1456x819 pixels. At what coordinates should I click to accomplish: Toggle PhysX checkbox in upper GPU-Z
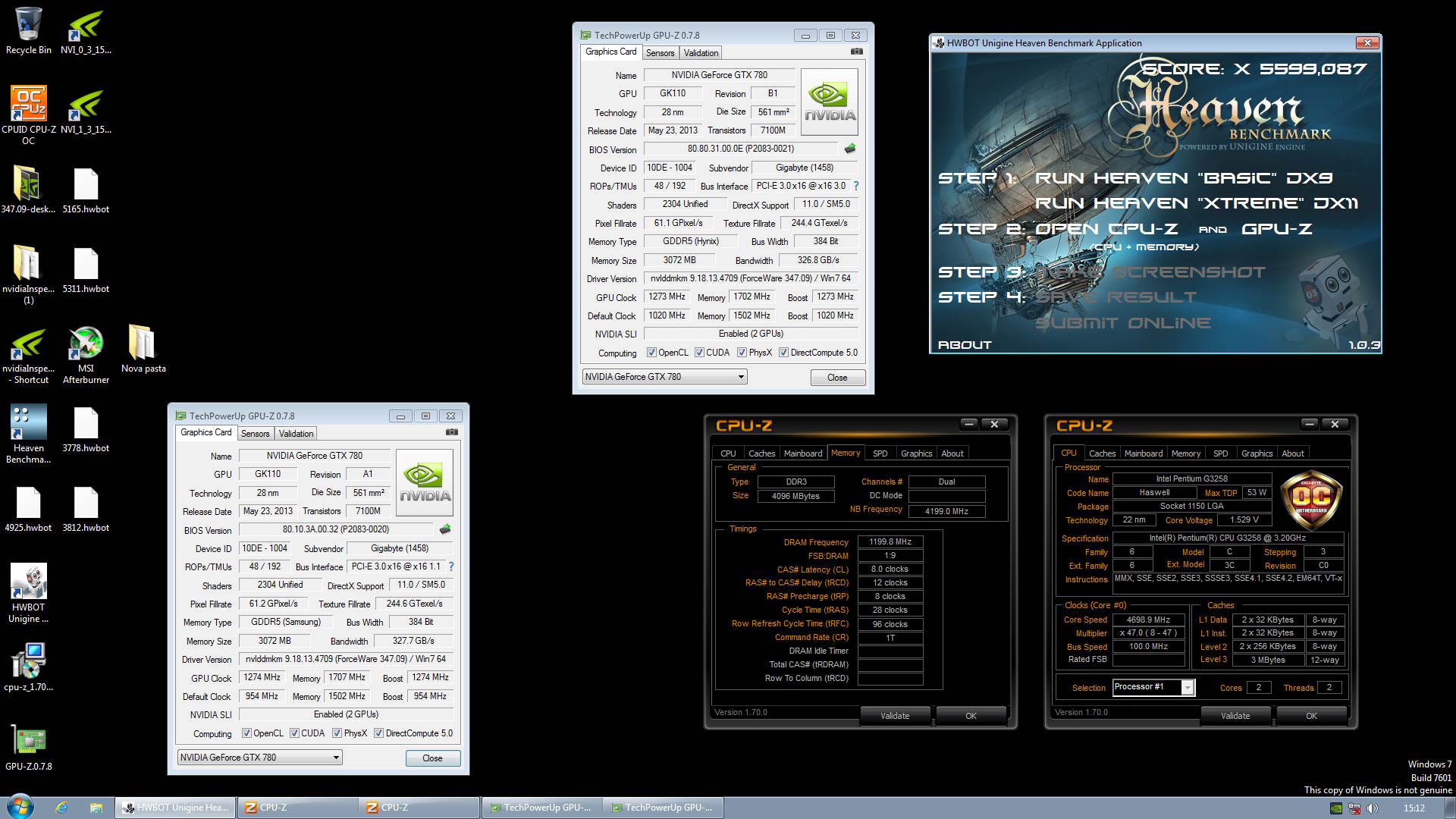(x=742, y=353)
